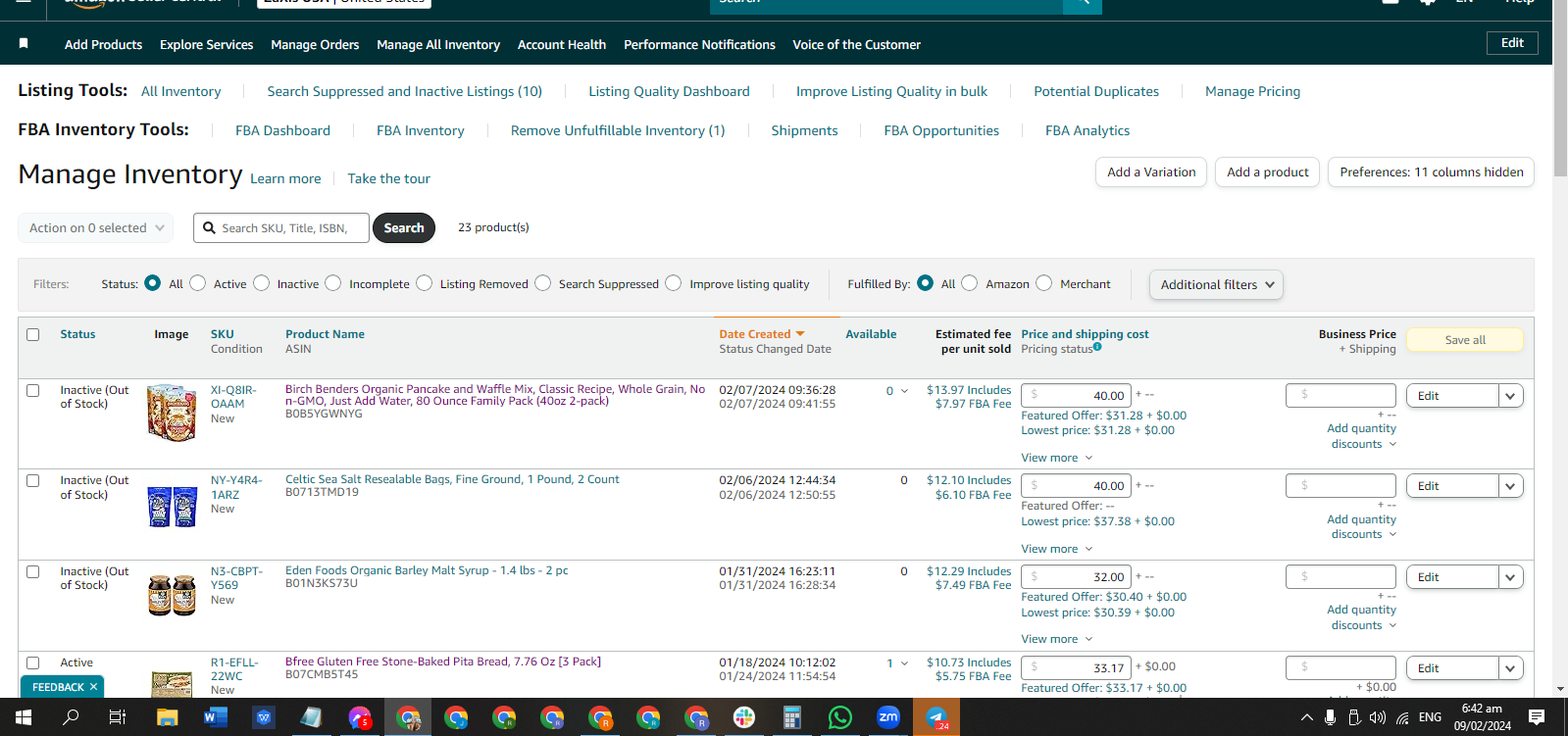
Task: Expand View more under Birch Benders pricing
Action: (1057, 458)
